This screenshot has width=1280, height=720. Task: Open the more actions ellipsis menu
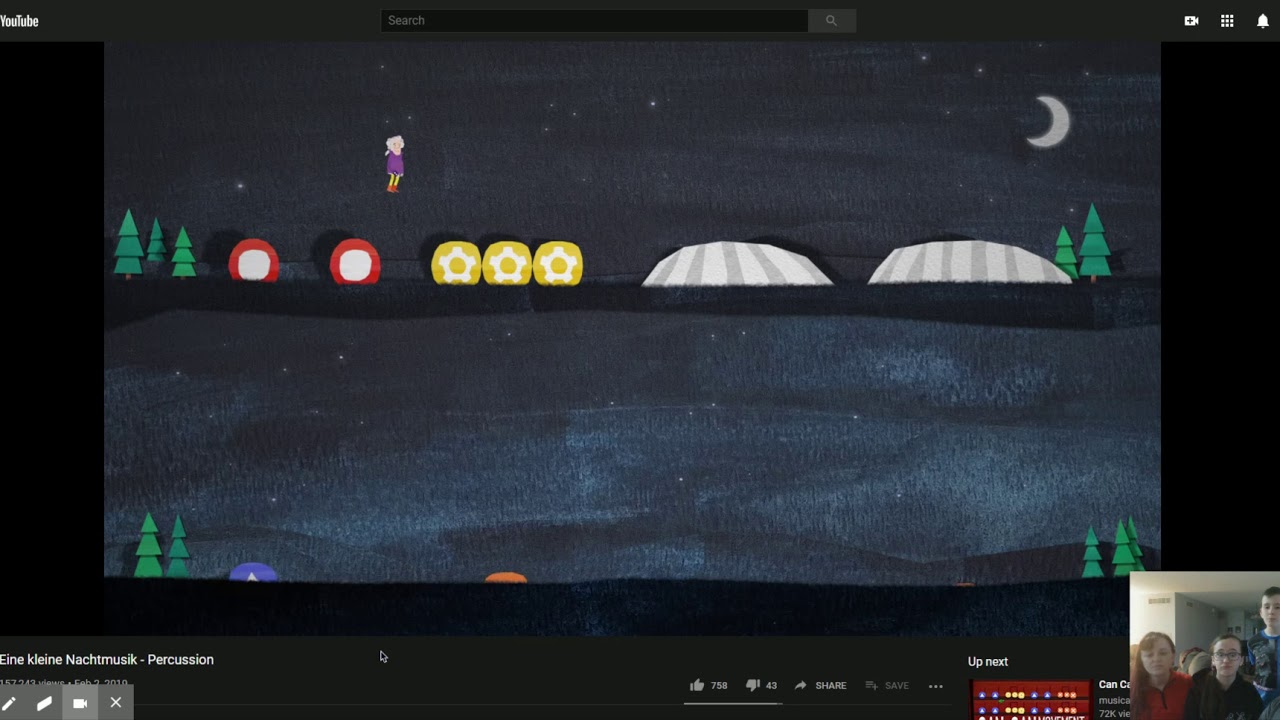[936, 686]
